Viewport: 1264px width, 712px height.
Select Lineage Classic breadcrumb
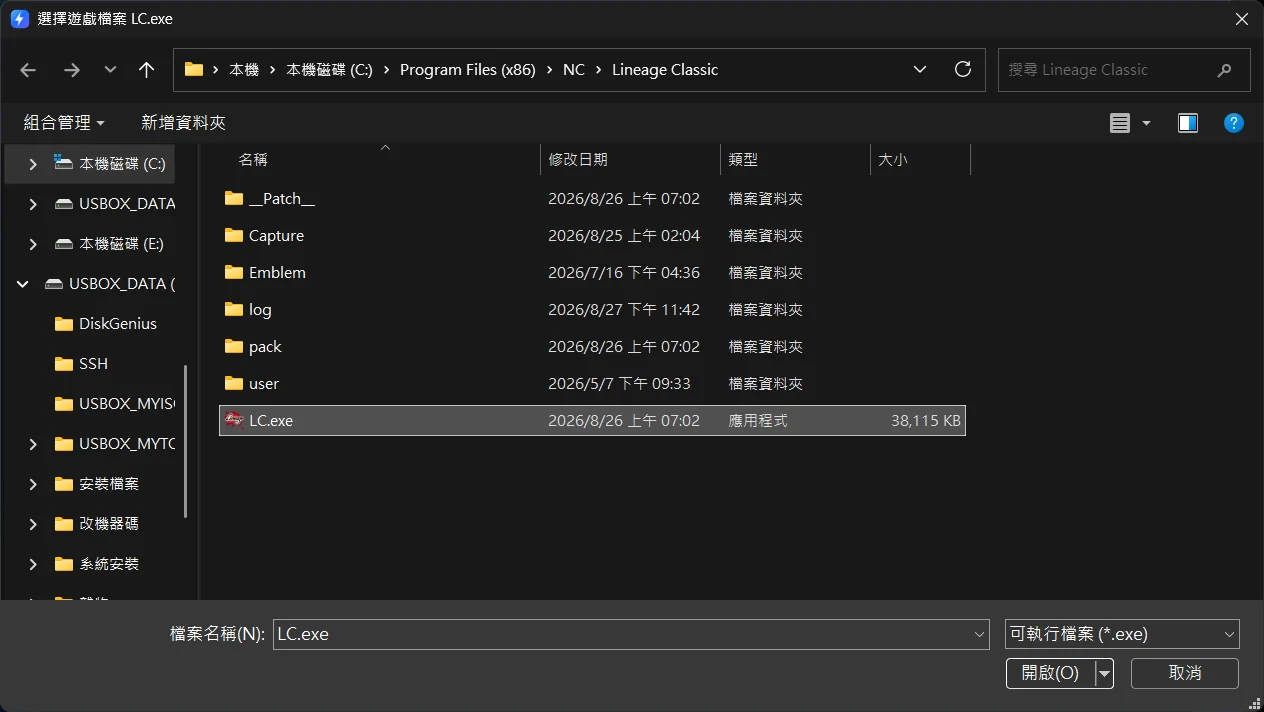click(x=665, y=70)
